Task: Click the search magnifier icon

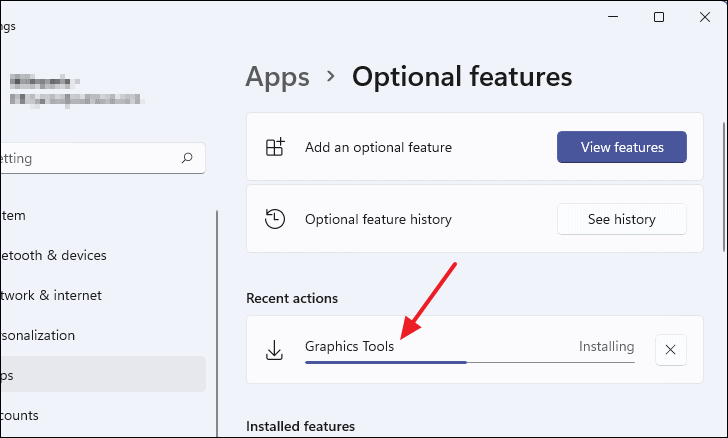Action: click(x=187, y=158)
